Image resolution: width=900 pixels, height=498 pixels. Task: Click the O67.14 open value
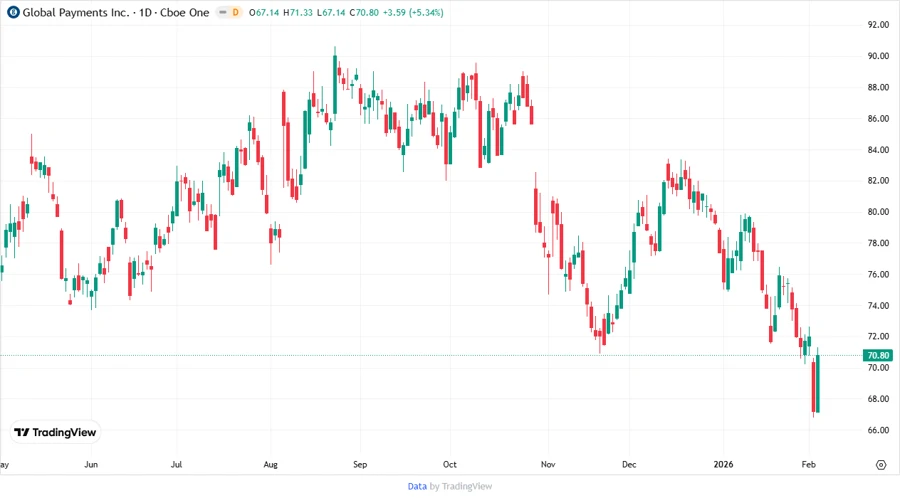265,12
